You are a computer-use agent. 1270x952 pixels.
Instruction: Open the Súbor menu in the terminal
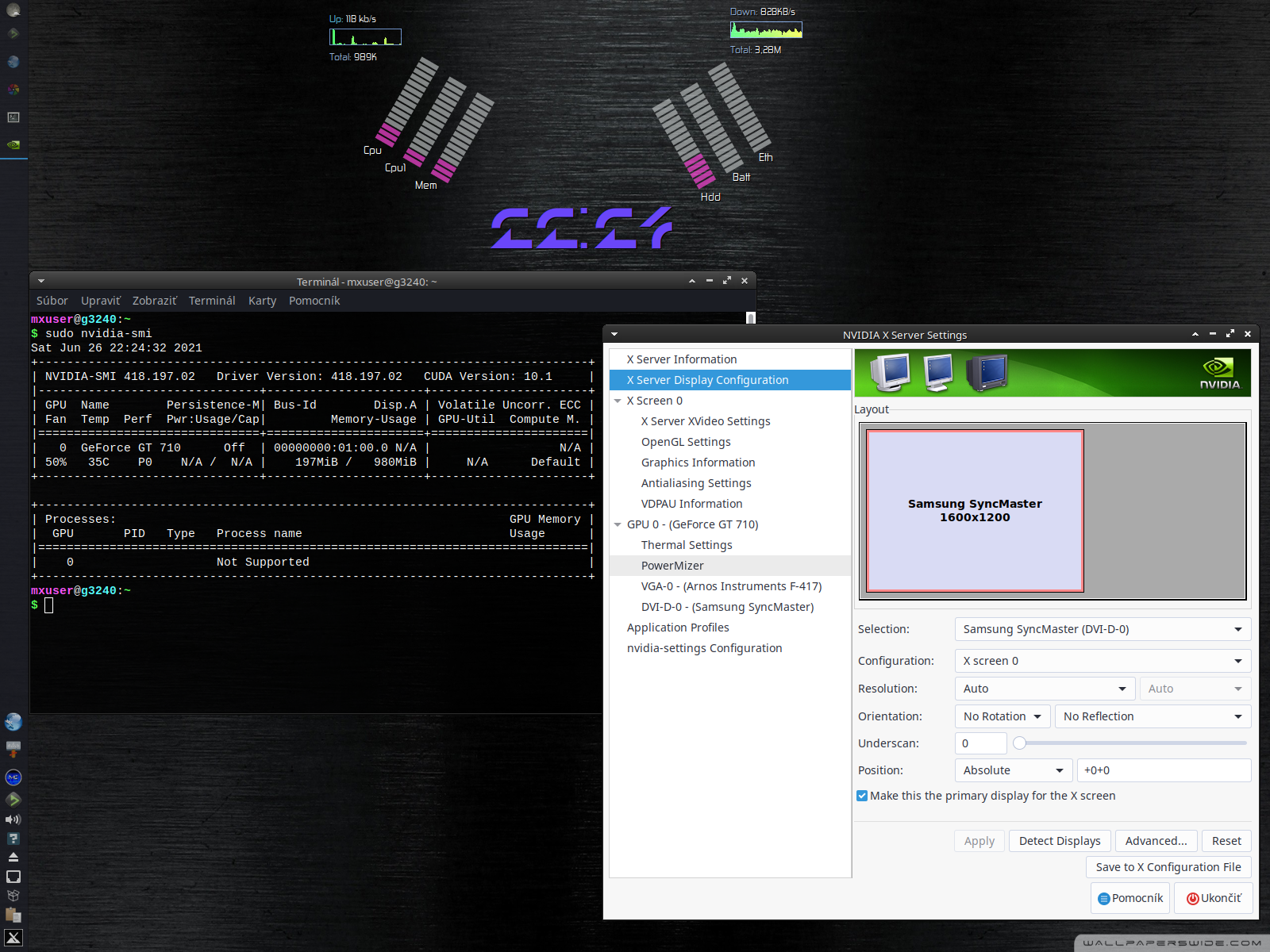tap(52, 301)
